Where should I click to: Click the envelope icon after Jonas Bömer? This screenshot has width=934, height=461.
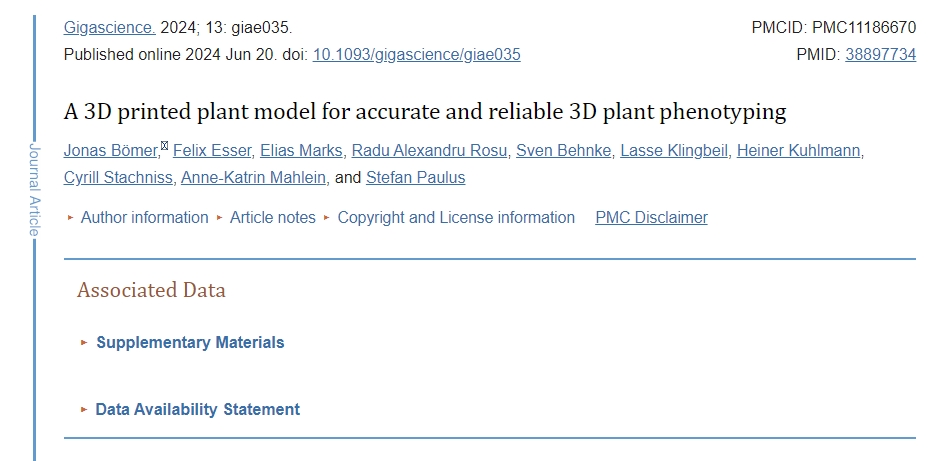(x=164, y=146)
